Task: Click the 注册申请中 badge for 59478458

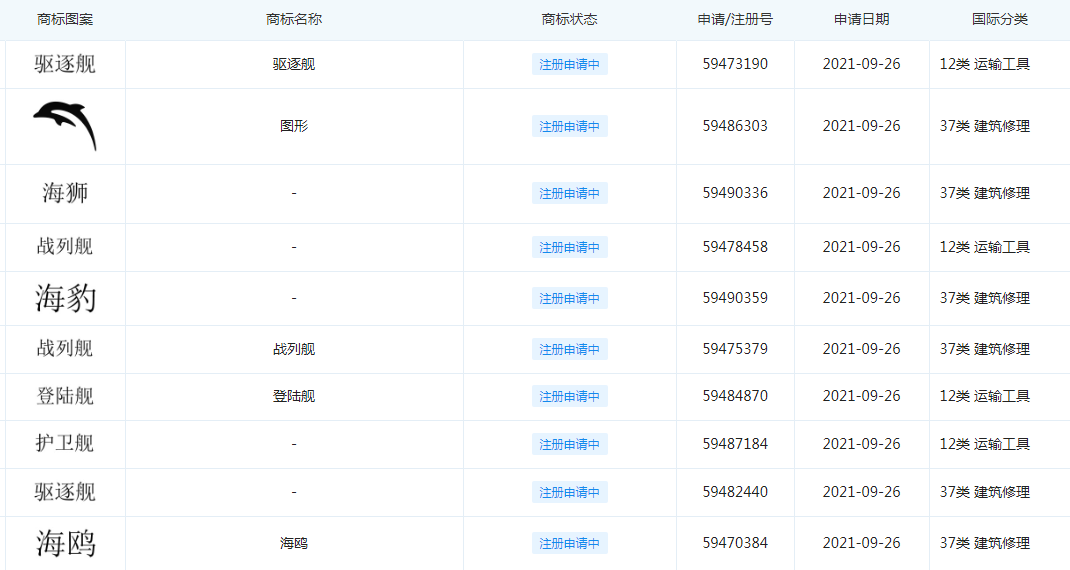Action: [570, 247]
